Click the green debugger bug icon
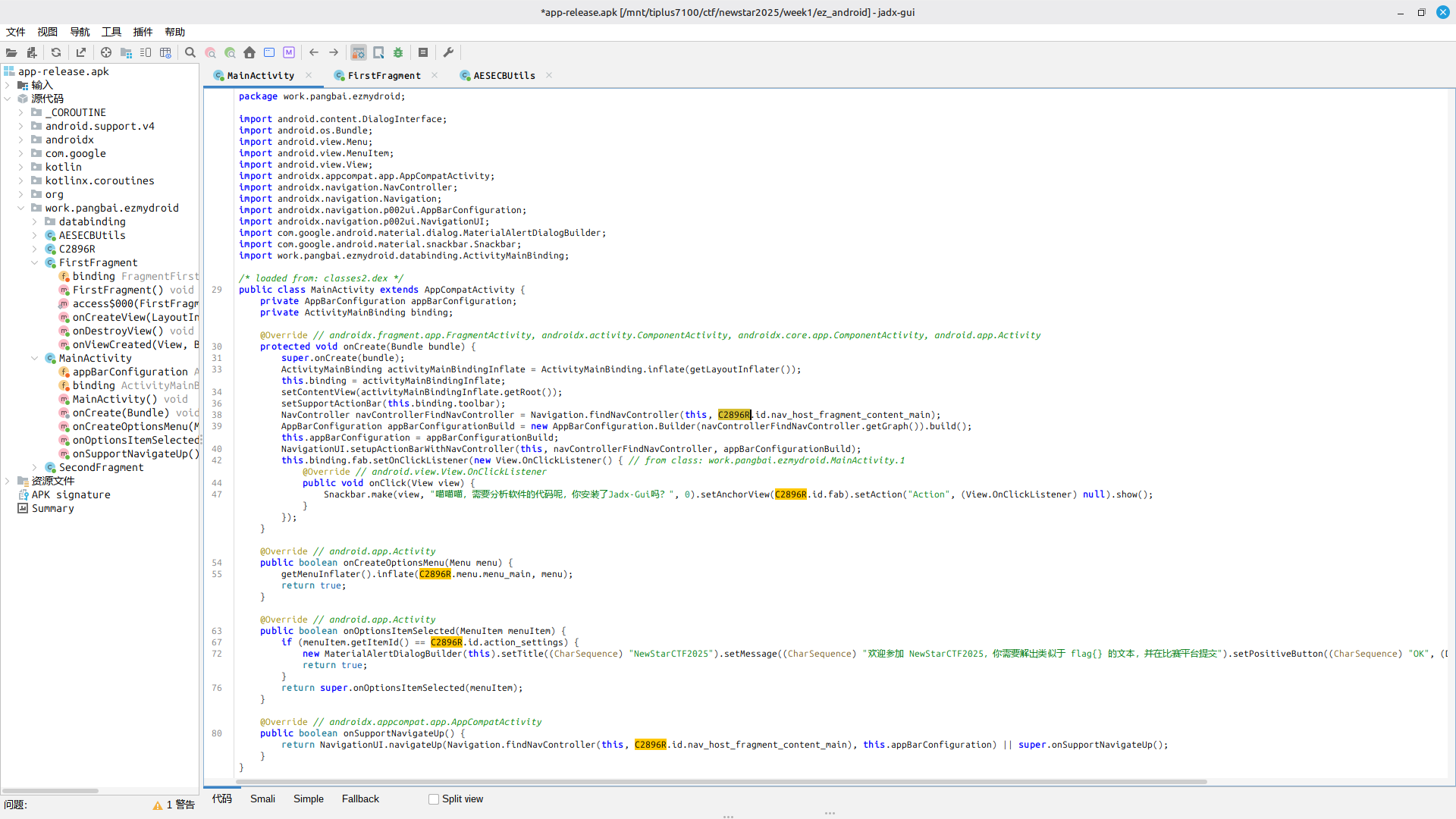The image size is (1456, 819). (x=398, y=52)
